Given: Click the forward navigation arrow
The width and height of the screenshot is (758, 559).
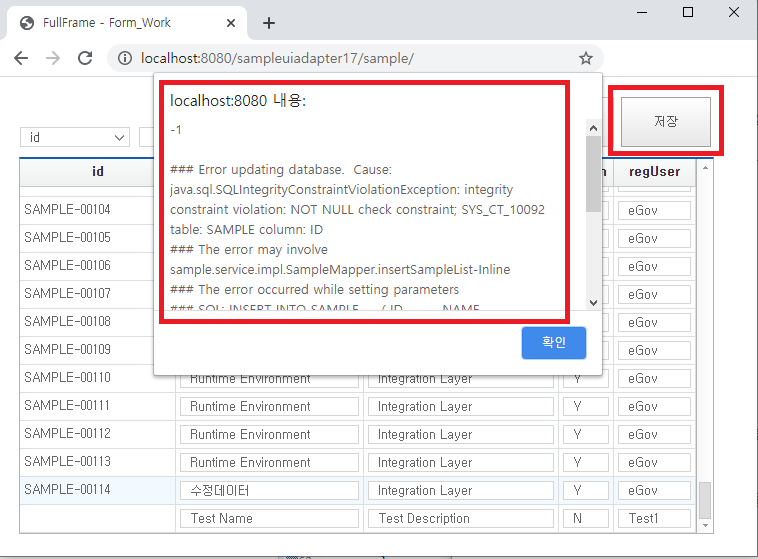Looking at the screenshot, I should (x=53, y=58).
